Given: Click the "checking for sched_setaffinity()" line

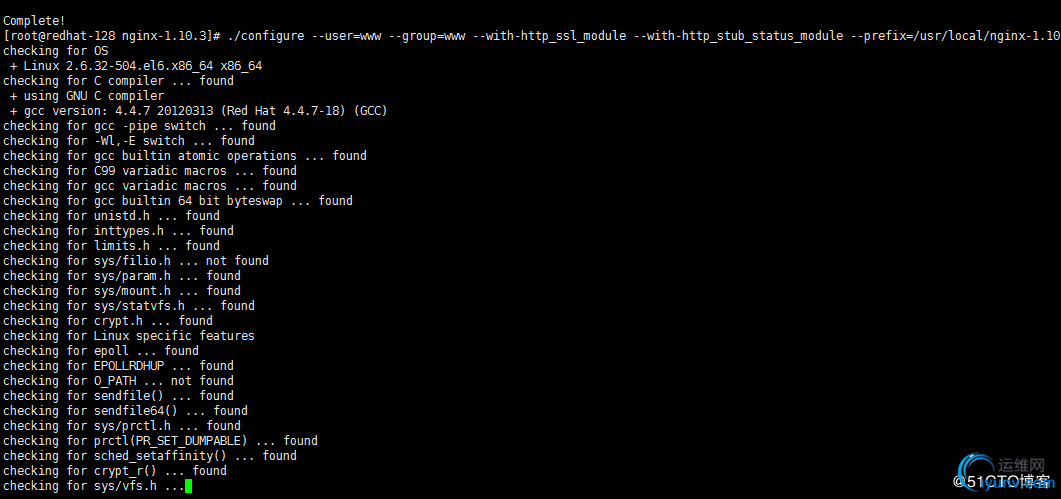Looking at the screenshot, I should click(150, 456).
